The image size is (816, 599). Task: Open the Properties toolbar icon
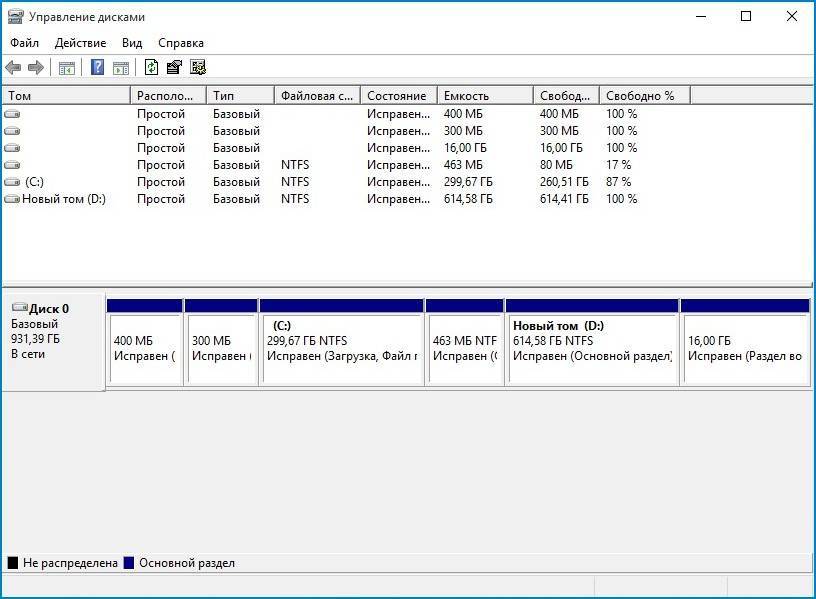(174, 68)
